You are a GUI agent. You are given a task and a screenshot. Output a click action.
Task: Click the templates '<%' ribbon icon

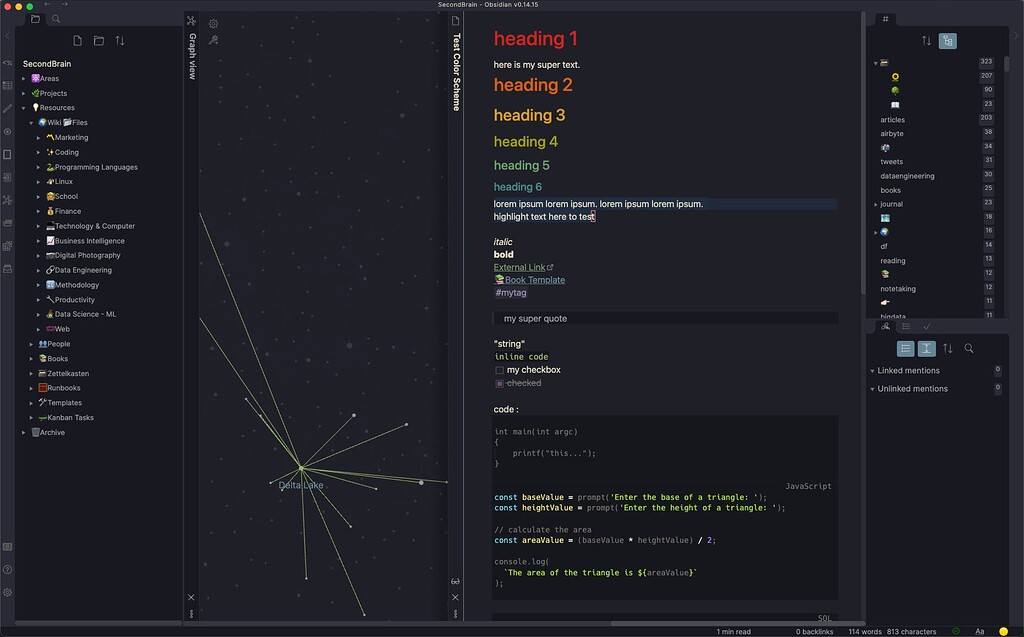click(x=7, y=63)
